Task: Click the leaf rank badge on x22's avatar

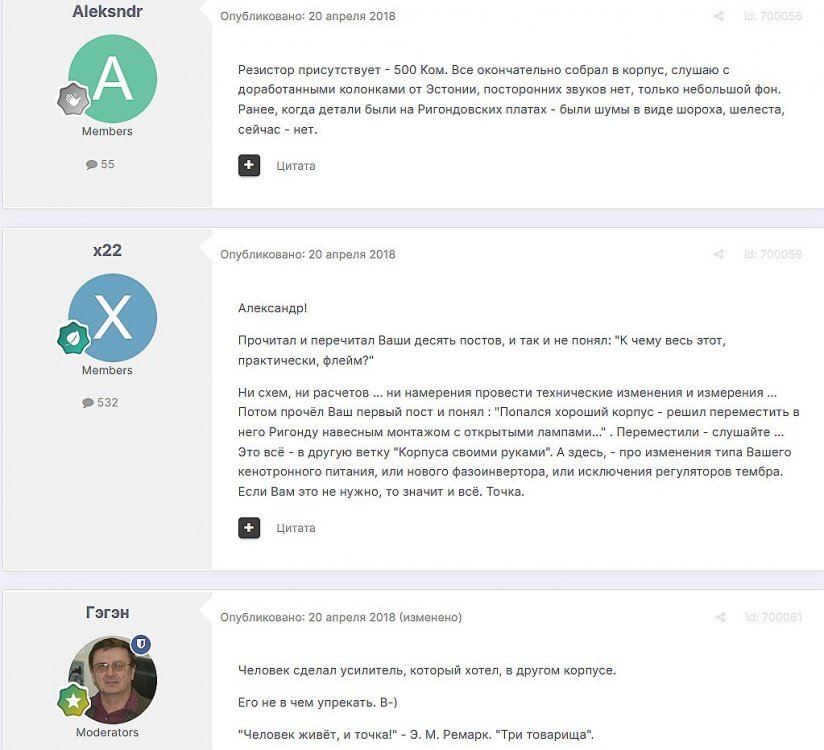Action: [x=74, y=337]
